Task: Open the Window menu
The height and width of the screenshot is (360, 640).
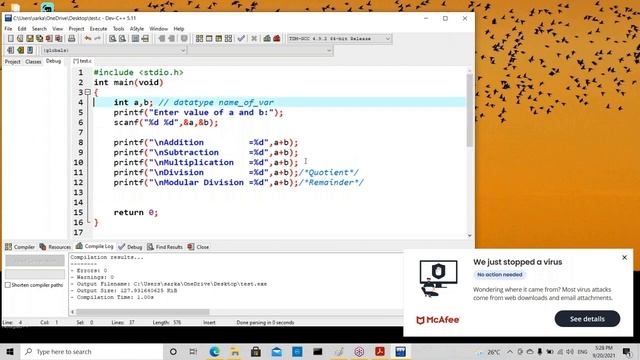Action: pyautogui.click(x=158, y=29)
